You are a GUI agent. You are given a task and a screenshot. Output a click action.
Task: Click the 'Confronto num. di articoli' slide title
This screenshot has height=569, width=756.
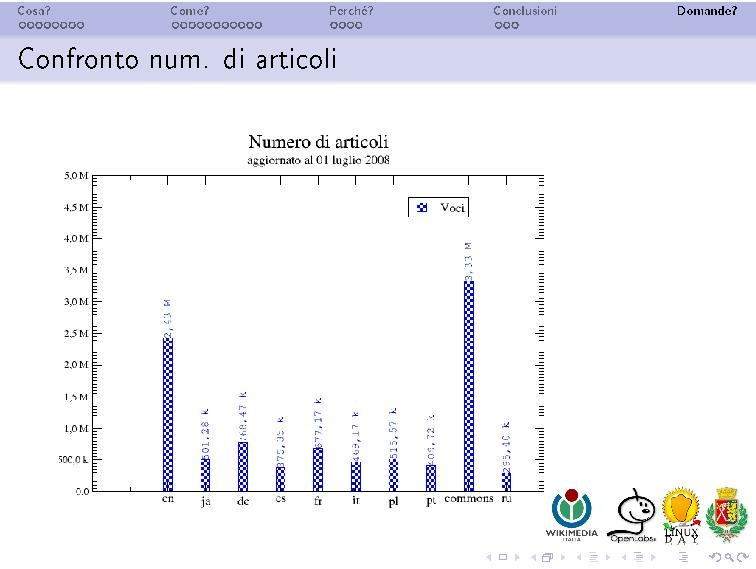click(177, 59)
